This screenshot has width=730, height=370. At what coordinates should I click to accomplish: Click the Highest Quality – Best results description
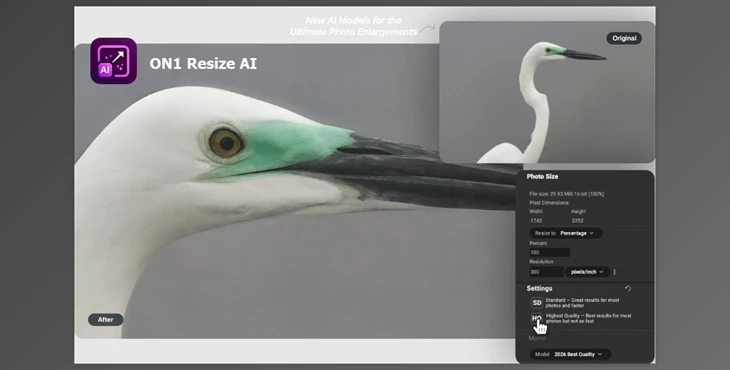pyautogui.click(x=588, y=318)
